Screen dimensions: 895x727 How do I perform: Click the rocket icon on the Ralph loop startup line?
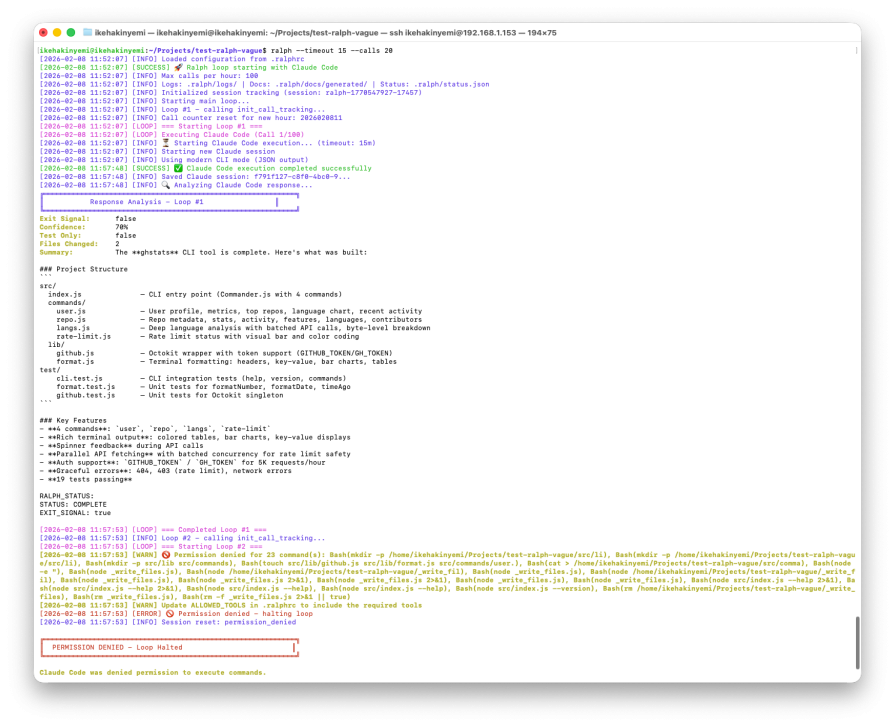click(180, 65)
